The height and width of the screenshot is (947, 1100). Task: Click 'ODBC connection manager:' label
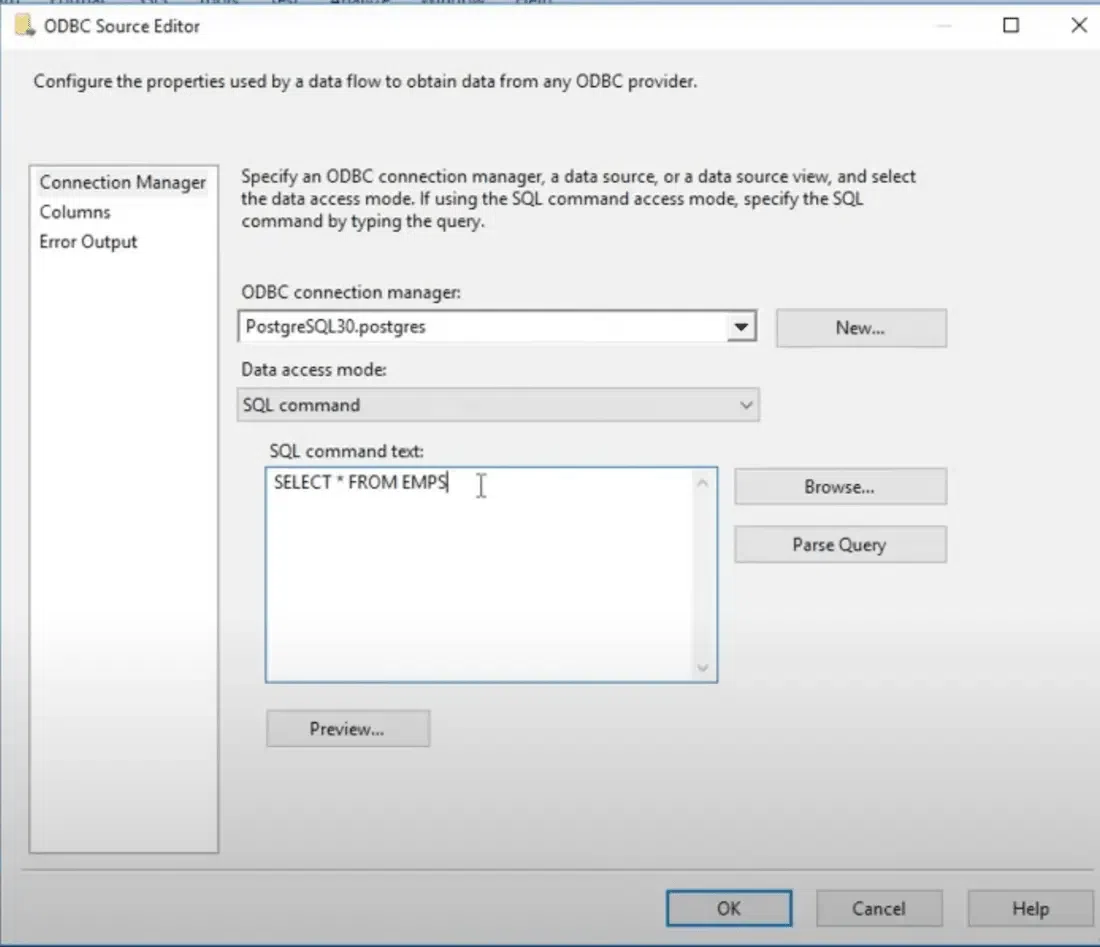click(x=351, y=293)
